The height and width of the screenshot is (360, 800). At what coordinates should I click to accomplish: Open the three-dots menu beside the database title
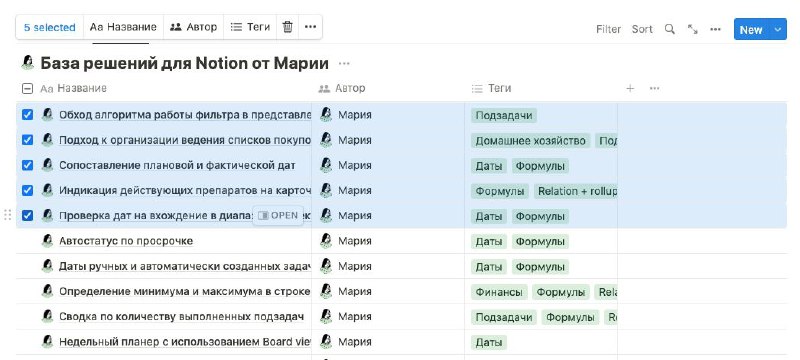pyautogui.click(x=344, y=64)
